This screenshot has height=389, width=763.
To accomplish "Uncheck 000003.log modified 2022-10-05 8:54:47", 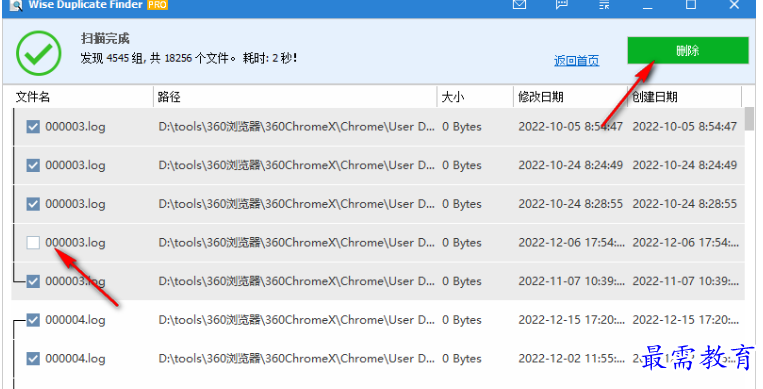I will coord(33,127).
